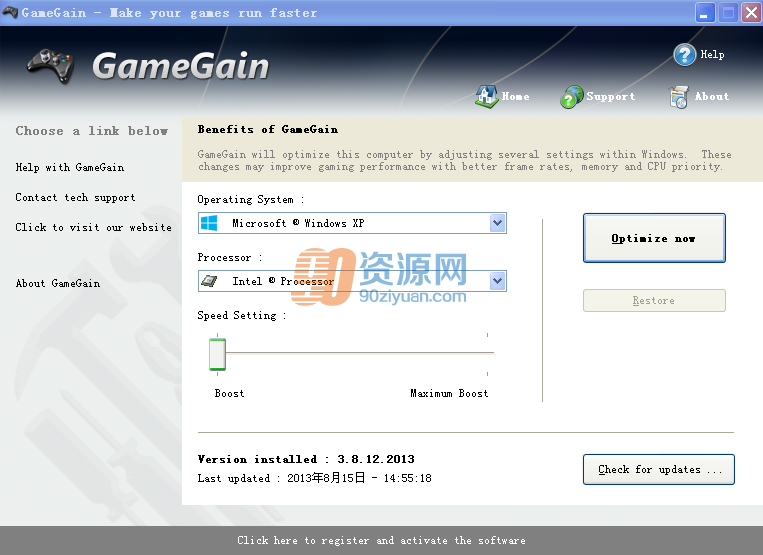Expand the Operating System dropdown arrow

coord(497,223)
